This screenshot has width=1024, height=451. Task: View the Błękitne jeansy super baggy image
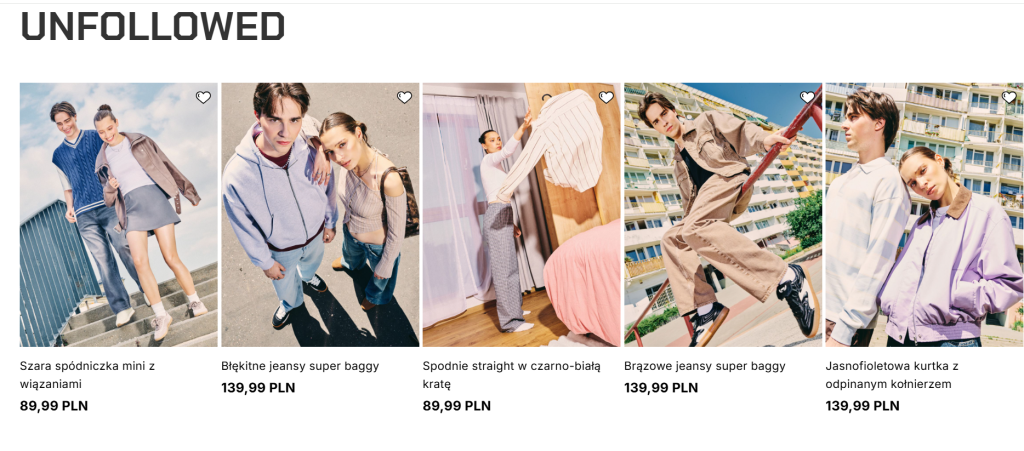coord(320,215)
